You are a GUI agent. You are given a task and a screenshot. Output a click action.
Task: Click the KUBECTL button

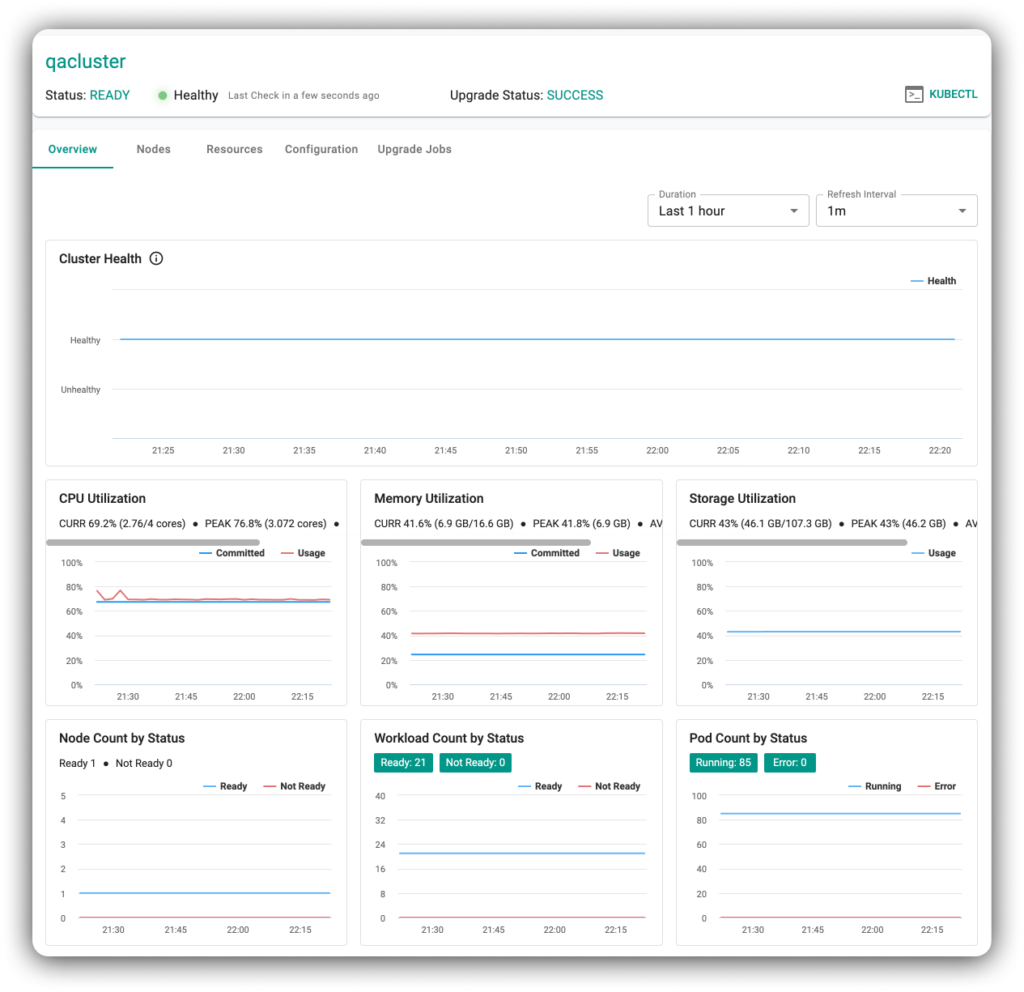pyautogui.click(x=952, y=95)
